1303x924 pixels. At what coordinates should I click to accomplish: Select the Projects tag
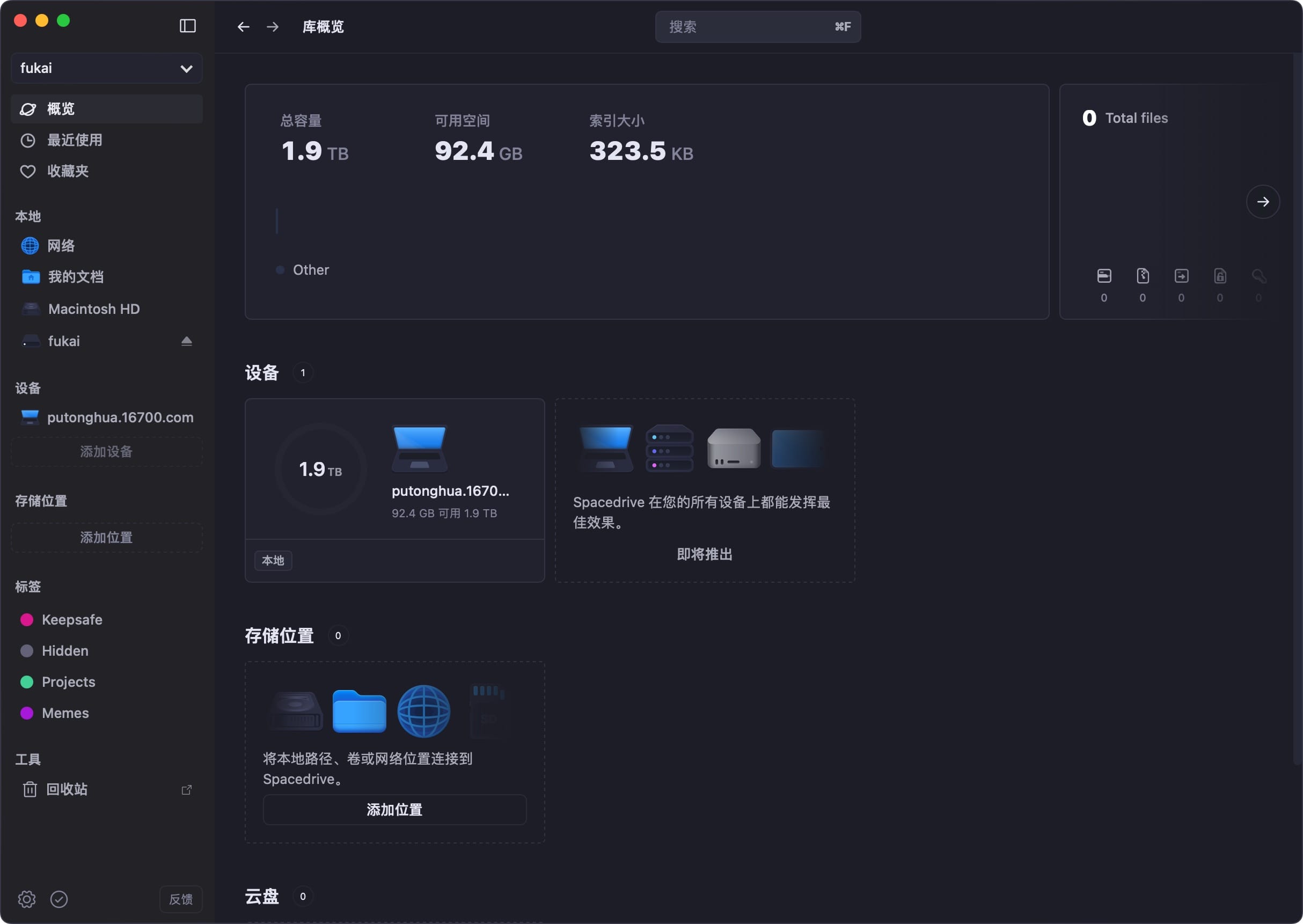click(x=107, y=681)
